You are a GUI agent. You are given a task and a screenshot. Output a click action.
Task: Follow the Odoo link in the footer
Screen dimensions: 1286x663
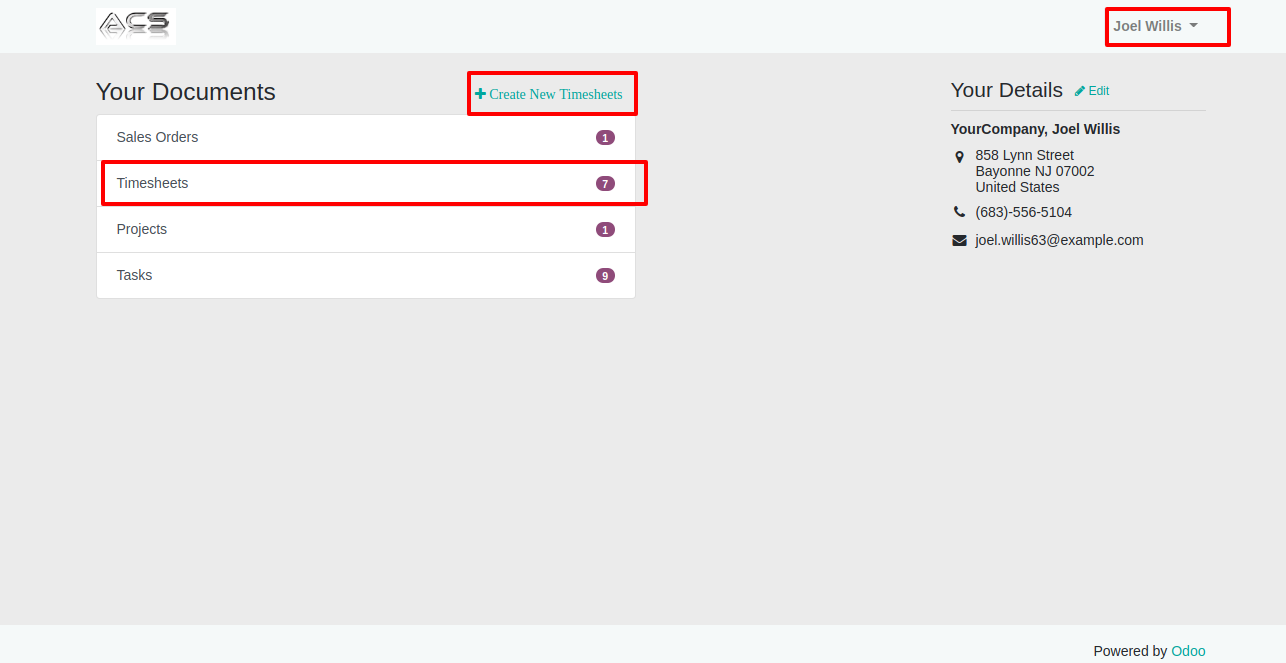click(1188, 651)
